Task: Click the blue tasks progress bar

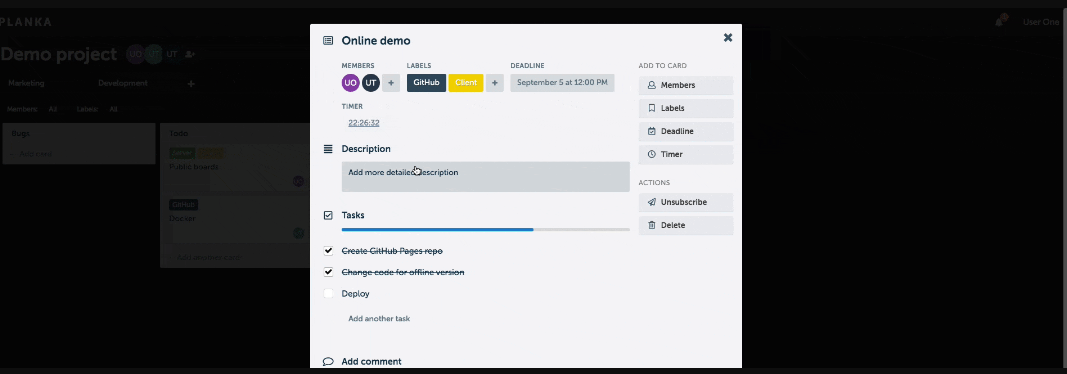Action: pyautogui.click(x=485, y=230)
